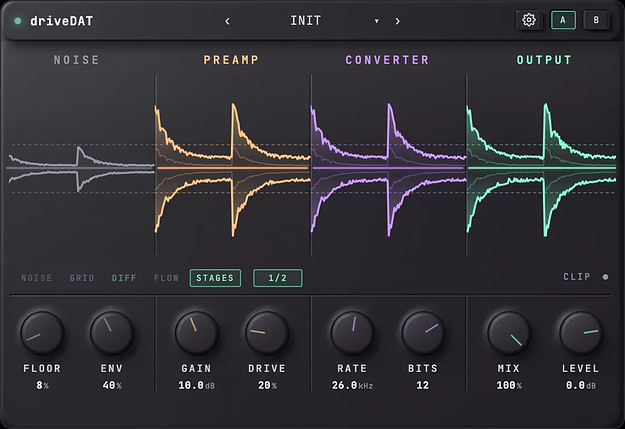Click the FLOOR value 8%
Image resolution: width=625 pixels, height=429 pixels.
pos(42,386)
